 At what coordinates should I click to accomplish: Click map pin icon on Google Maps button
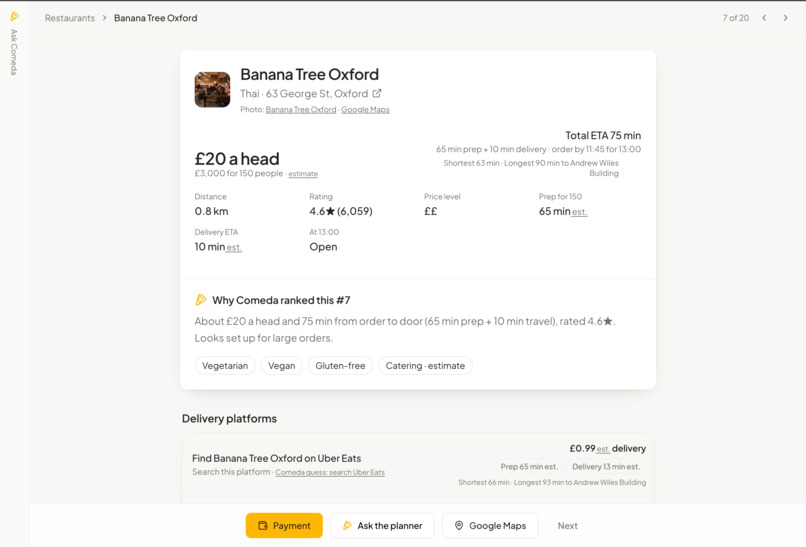[x=459, y=525]
